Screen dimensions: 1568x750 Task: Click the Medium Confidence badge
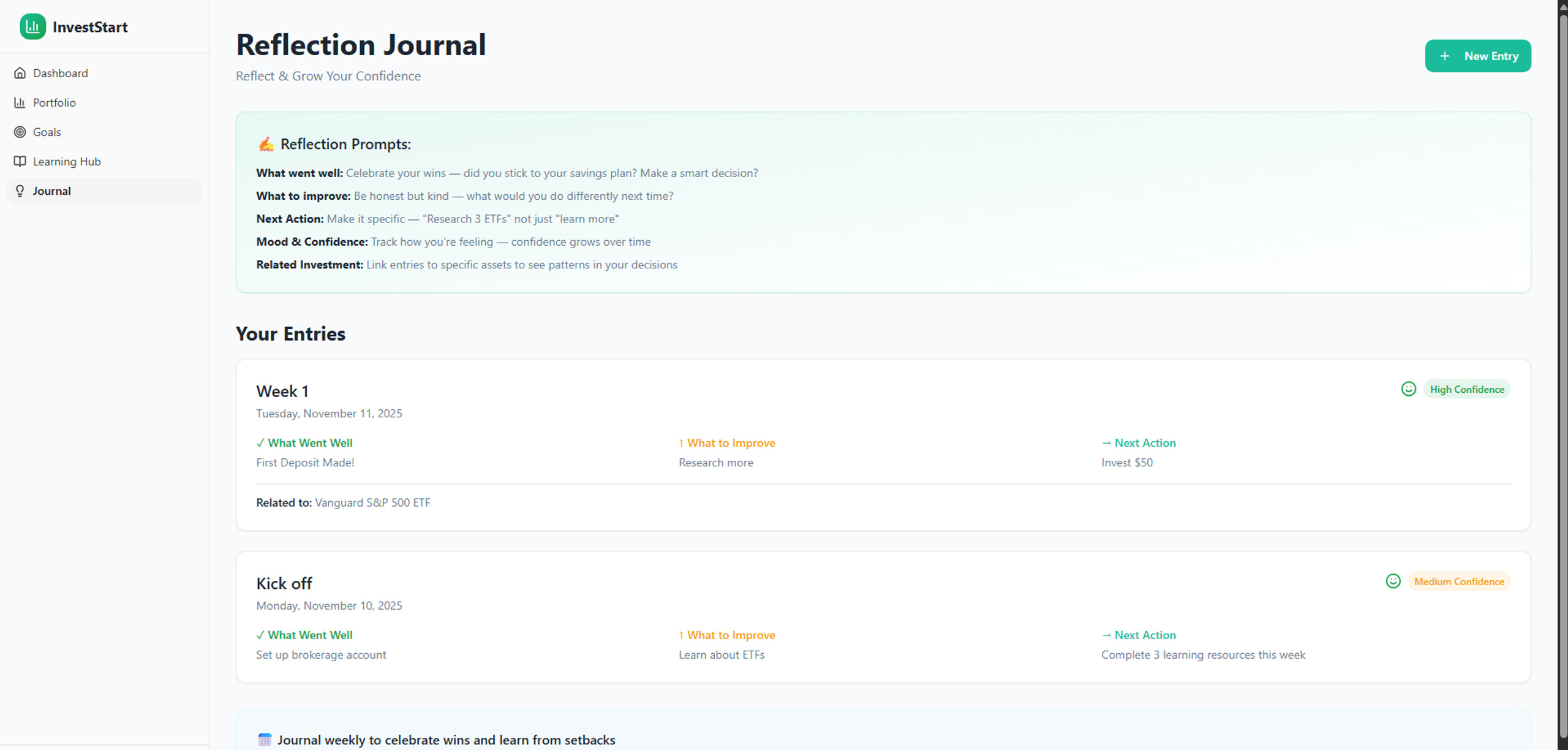[1458, 581]
